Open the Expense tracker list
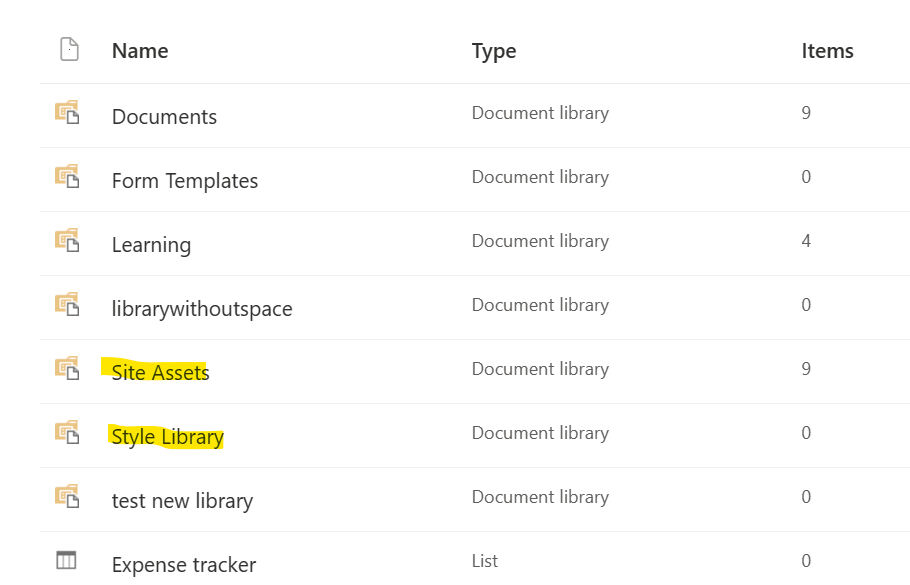Viewport: 910px width, 585px height. coord(184,564)
